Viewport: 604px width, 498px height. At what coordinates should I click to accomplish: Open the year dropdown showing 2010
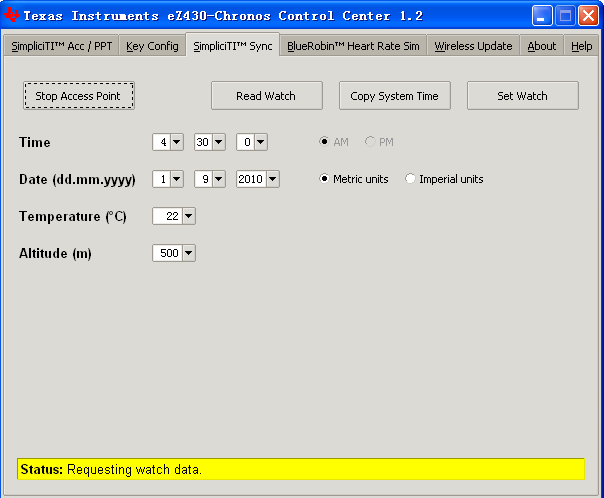(273, 179)
